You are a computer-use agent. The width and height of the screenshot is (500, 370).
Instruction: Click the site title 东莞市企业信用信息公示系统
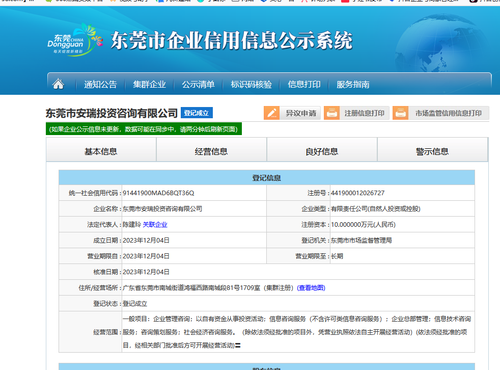[x=232, y=41]
